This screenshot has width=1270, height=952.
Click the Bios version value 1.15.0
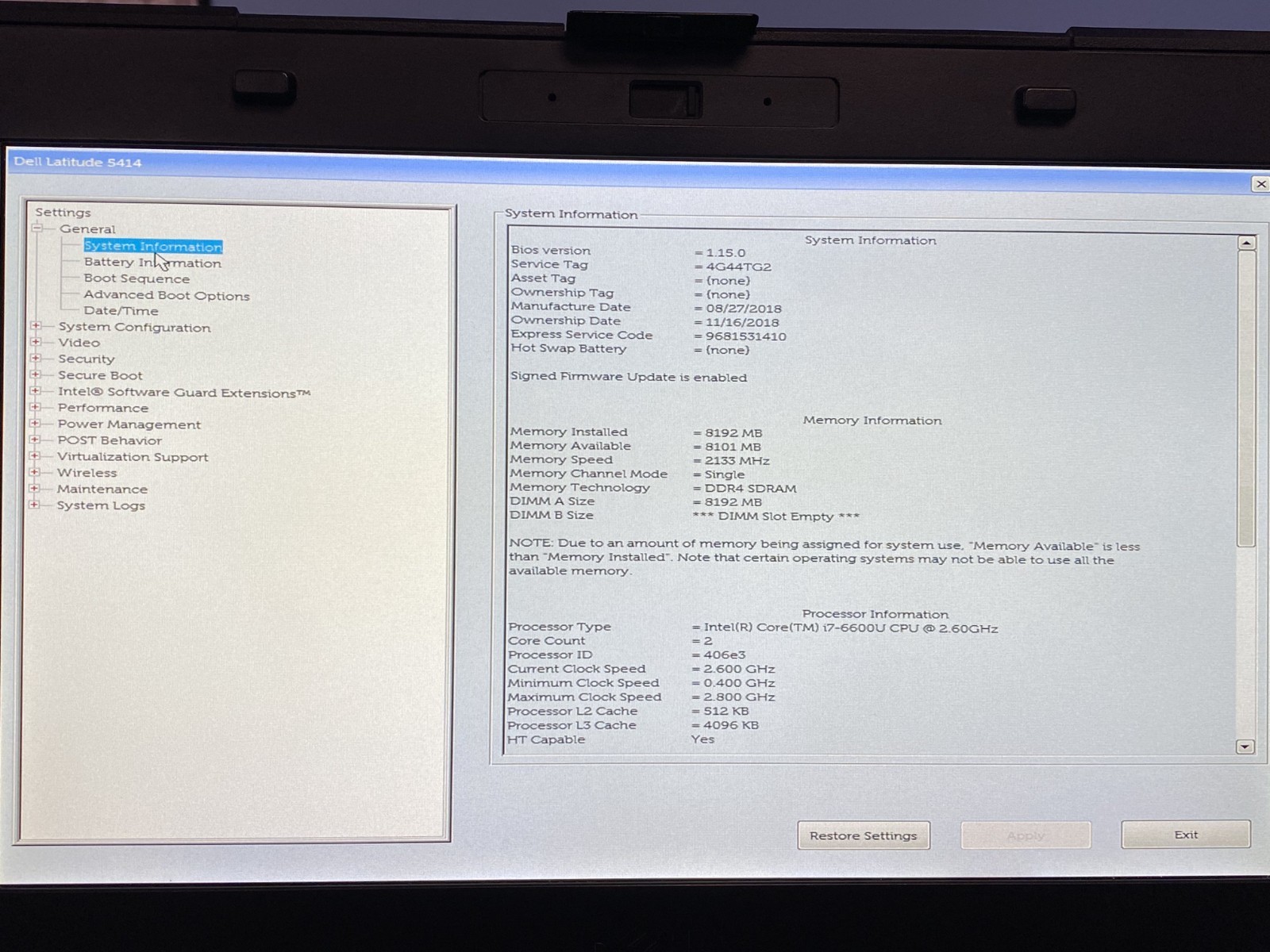(x=725, y=253)
